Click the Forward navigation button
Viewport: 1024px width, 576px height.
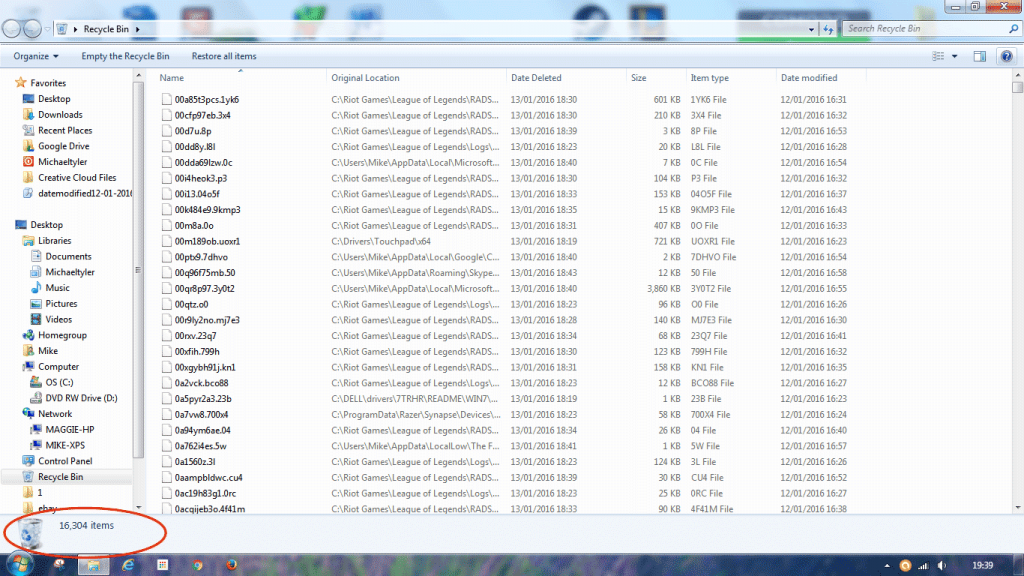(32, 29)
